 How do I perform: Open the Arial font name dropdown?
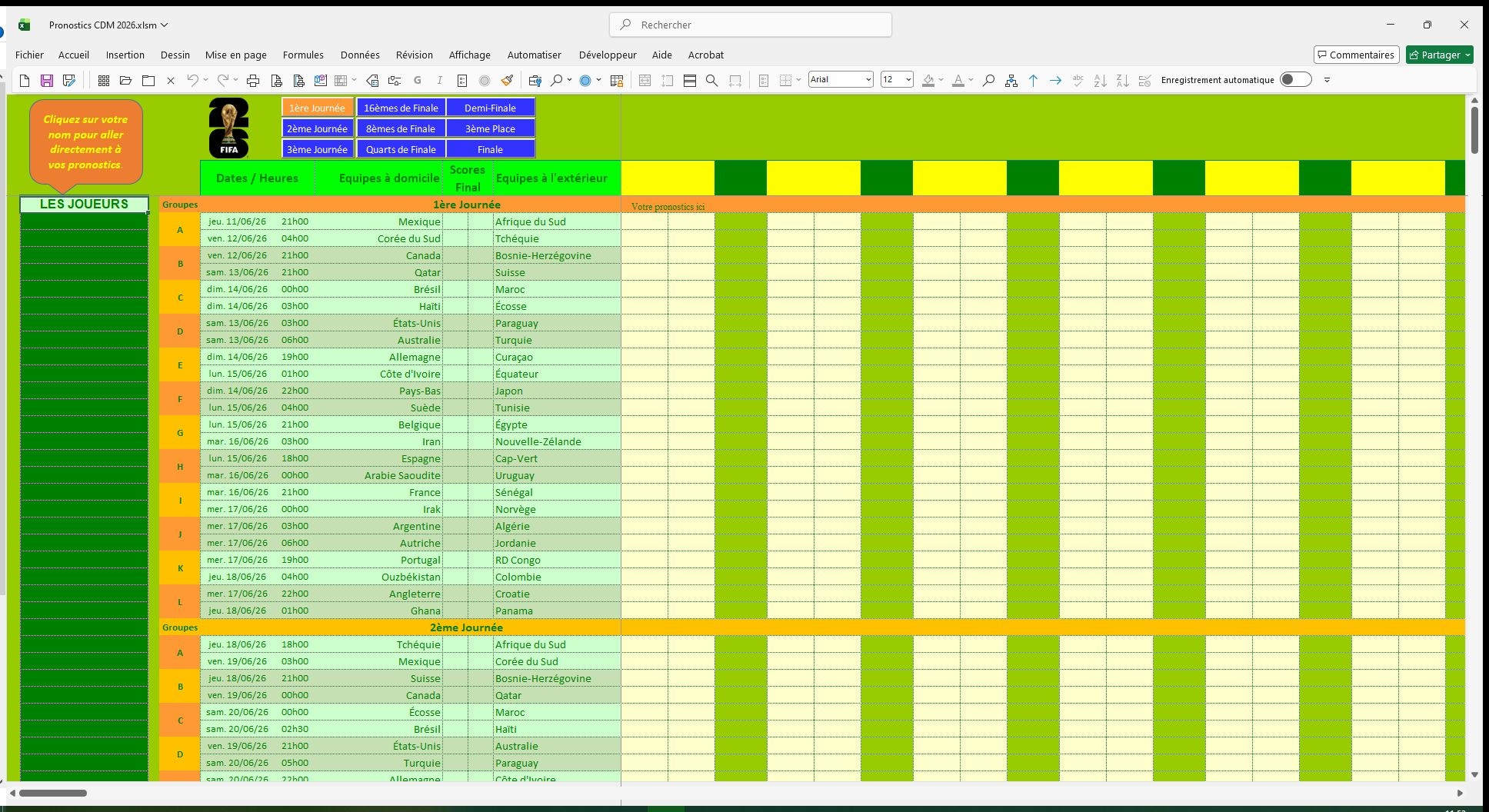click(868, 80)
